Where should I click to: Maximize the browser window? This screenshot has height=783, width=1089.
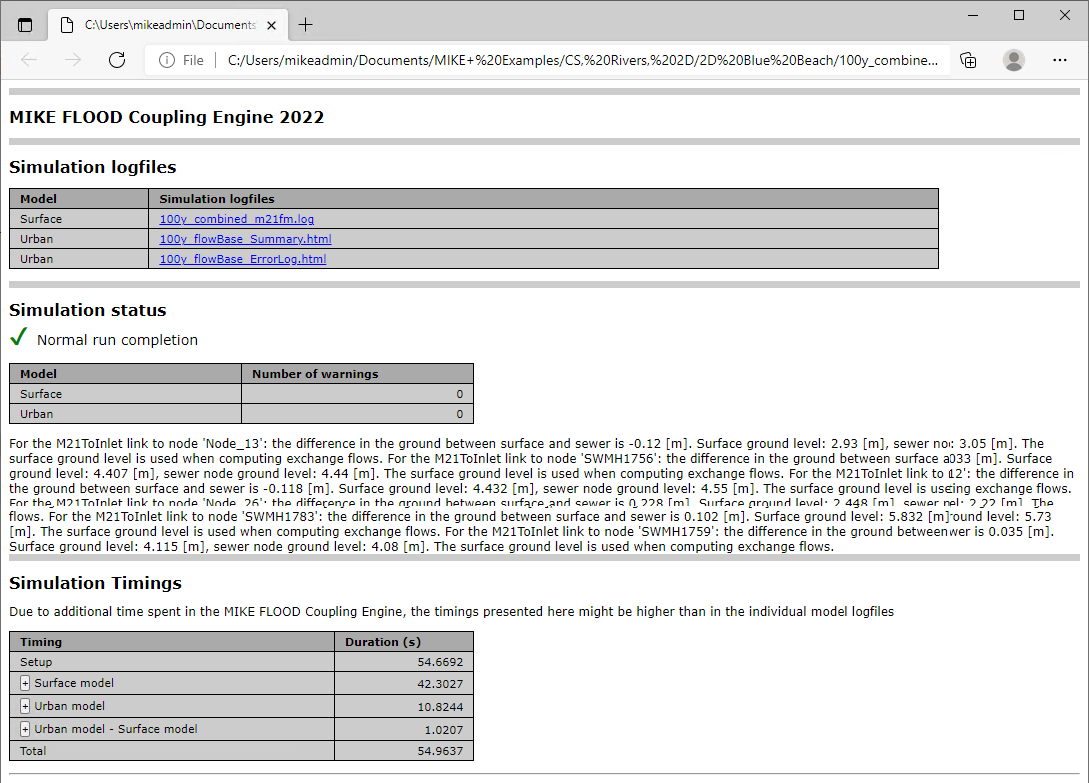pos(1019,15)
